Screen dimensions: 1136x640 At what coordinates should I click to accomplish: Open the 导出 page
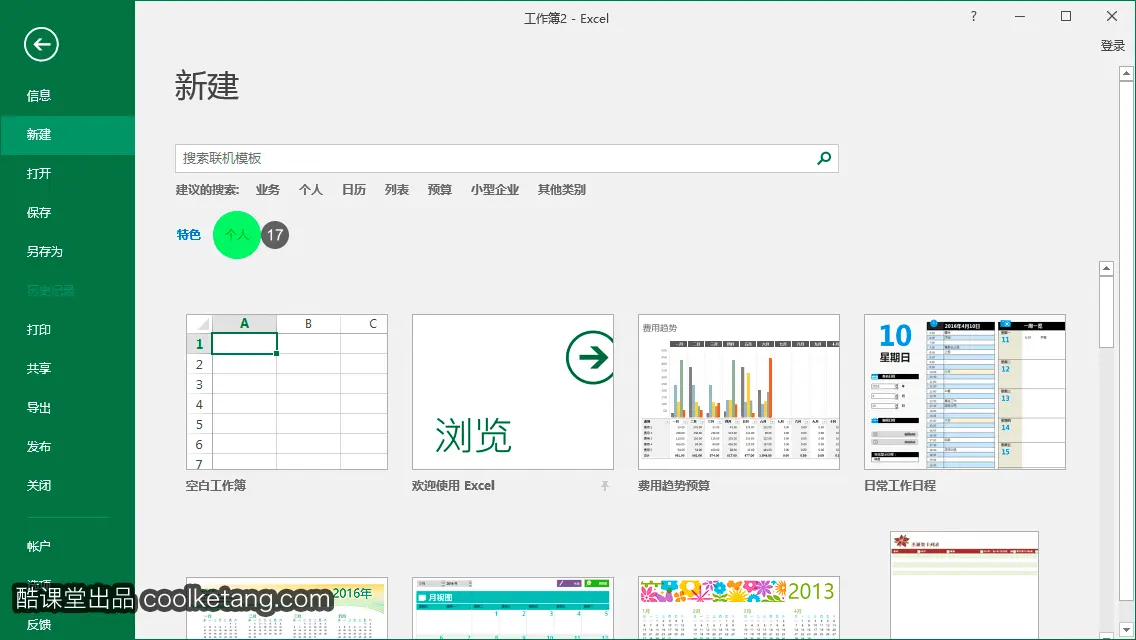[39, 408]
